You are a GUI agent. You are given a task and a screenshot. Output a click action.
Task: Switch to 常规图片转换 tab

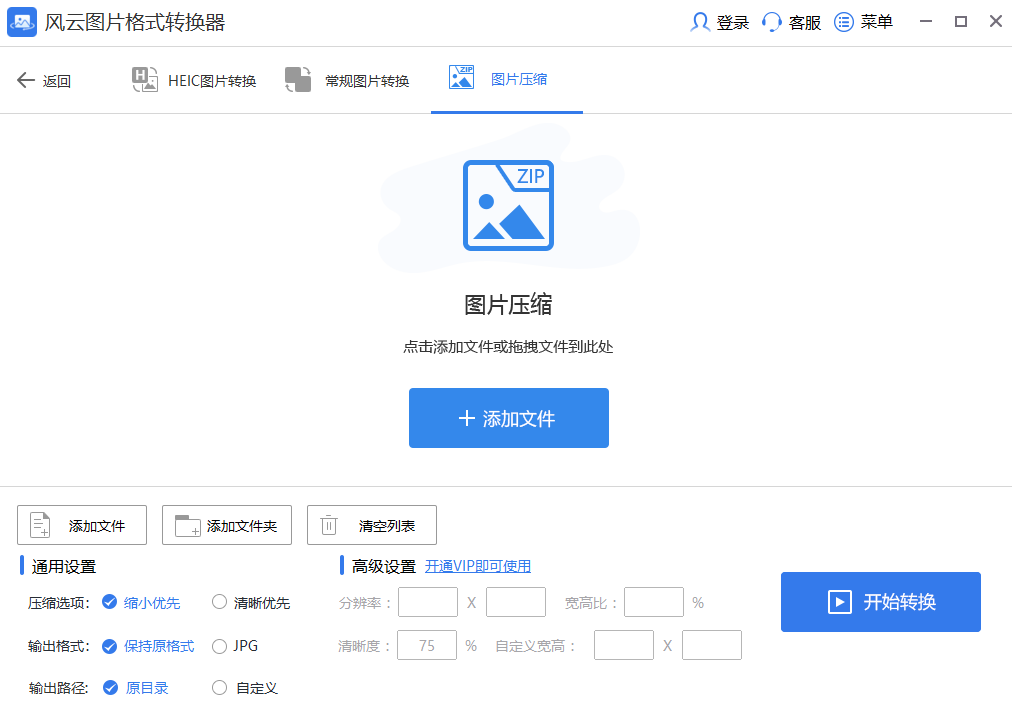coord(347,81)
